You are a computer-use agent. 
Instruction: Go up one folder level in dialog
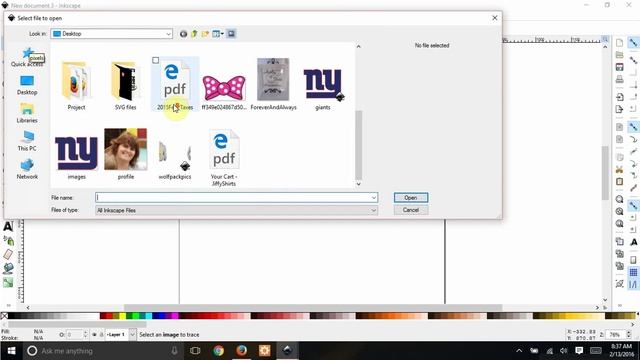(194, 34)
